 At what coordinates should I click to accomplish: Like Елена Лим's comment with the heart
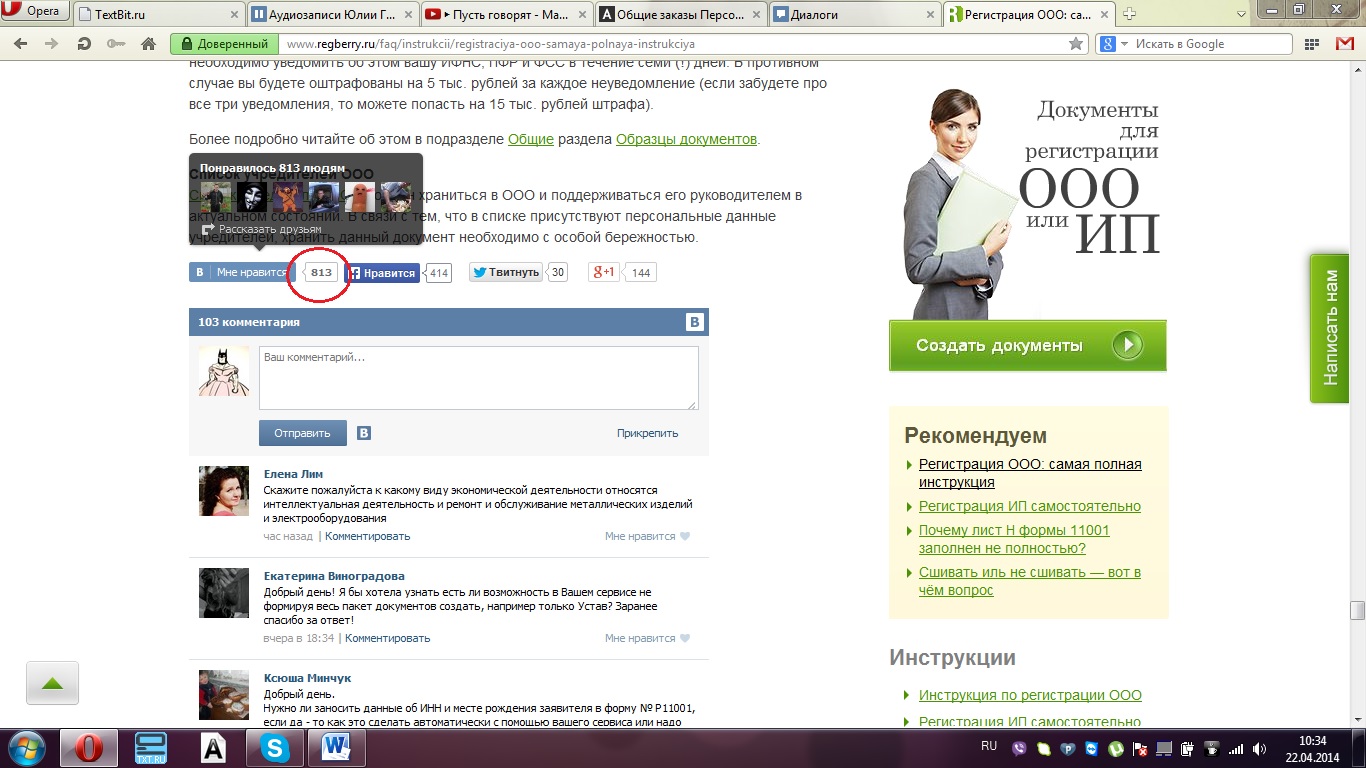685,536
